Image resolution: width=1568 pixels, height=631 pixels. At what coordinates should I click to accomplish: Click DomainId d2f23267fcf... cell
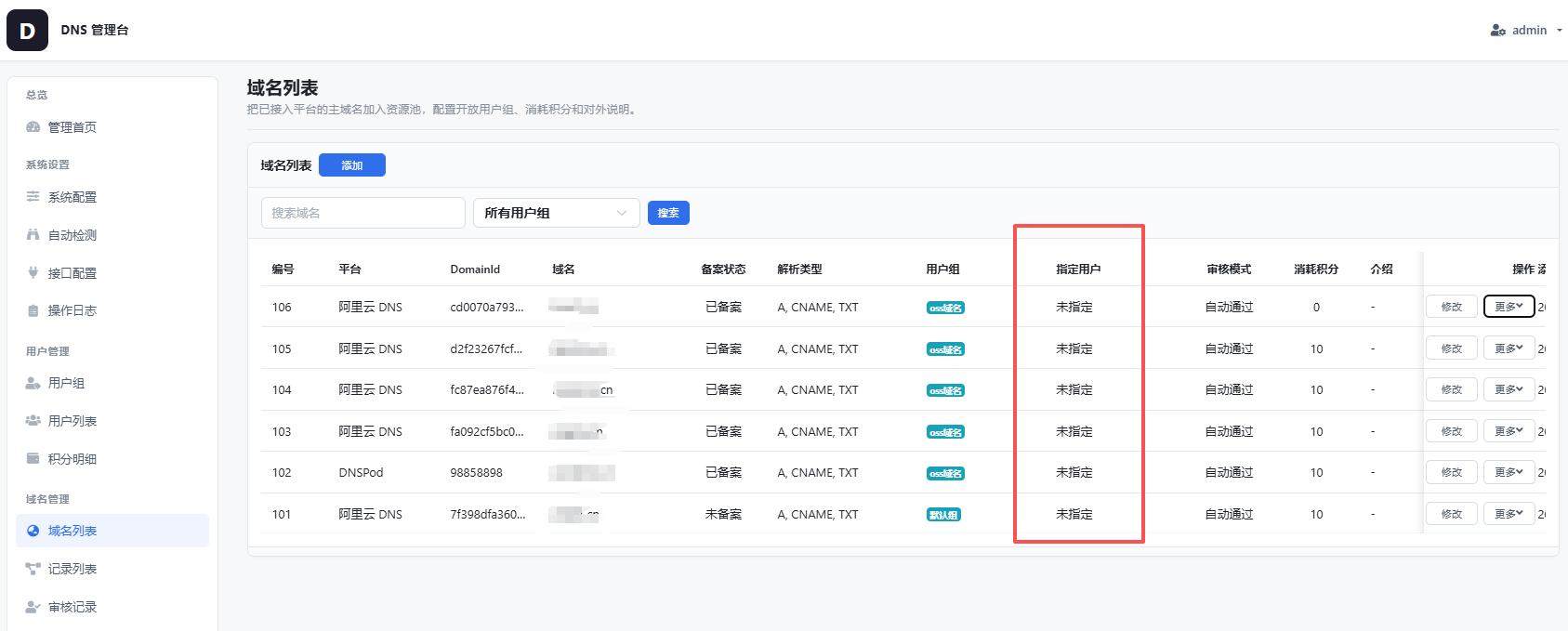486,348
